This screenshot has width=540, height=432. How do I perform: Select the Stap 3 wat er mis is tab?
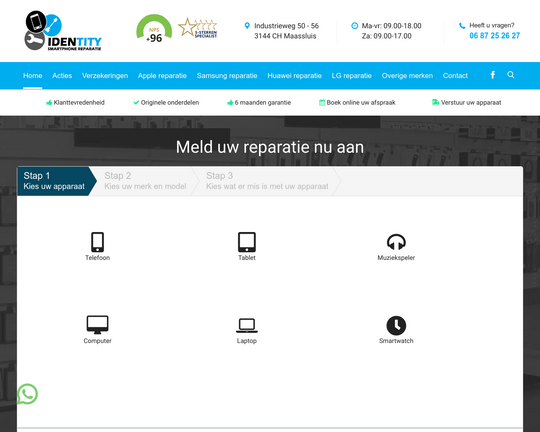coord(267,181)
